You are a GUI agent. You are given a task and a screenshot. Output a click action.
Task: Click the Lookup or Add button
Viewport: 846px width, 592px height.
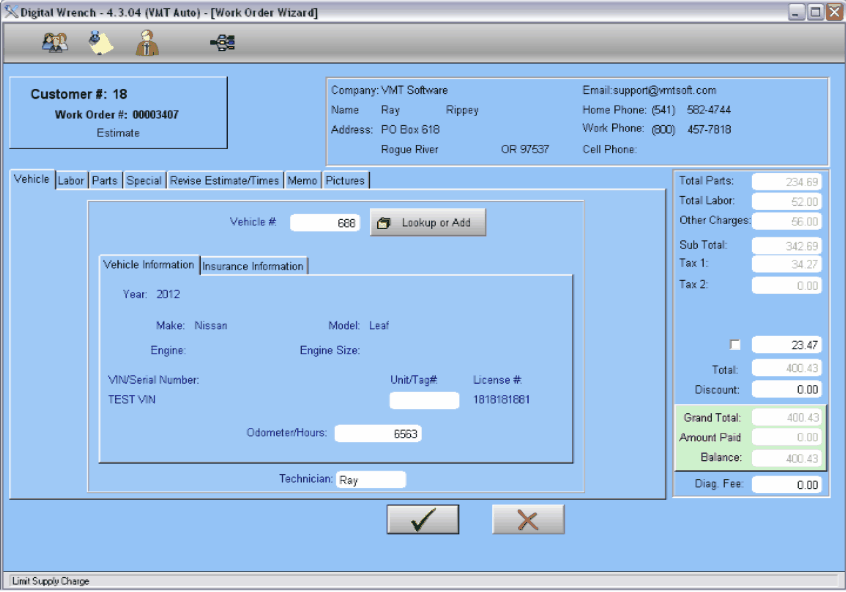tap(427, 223)
